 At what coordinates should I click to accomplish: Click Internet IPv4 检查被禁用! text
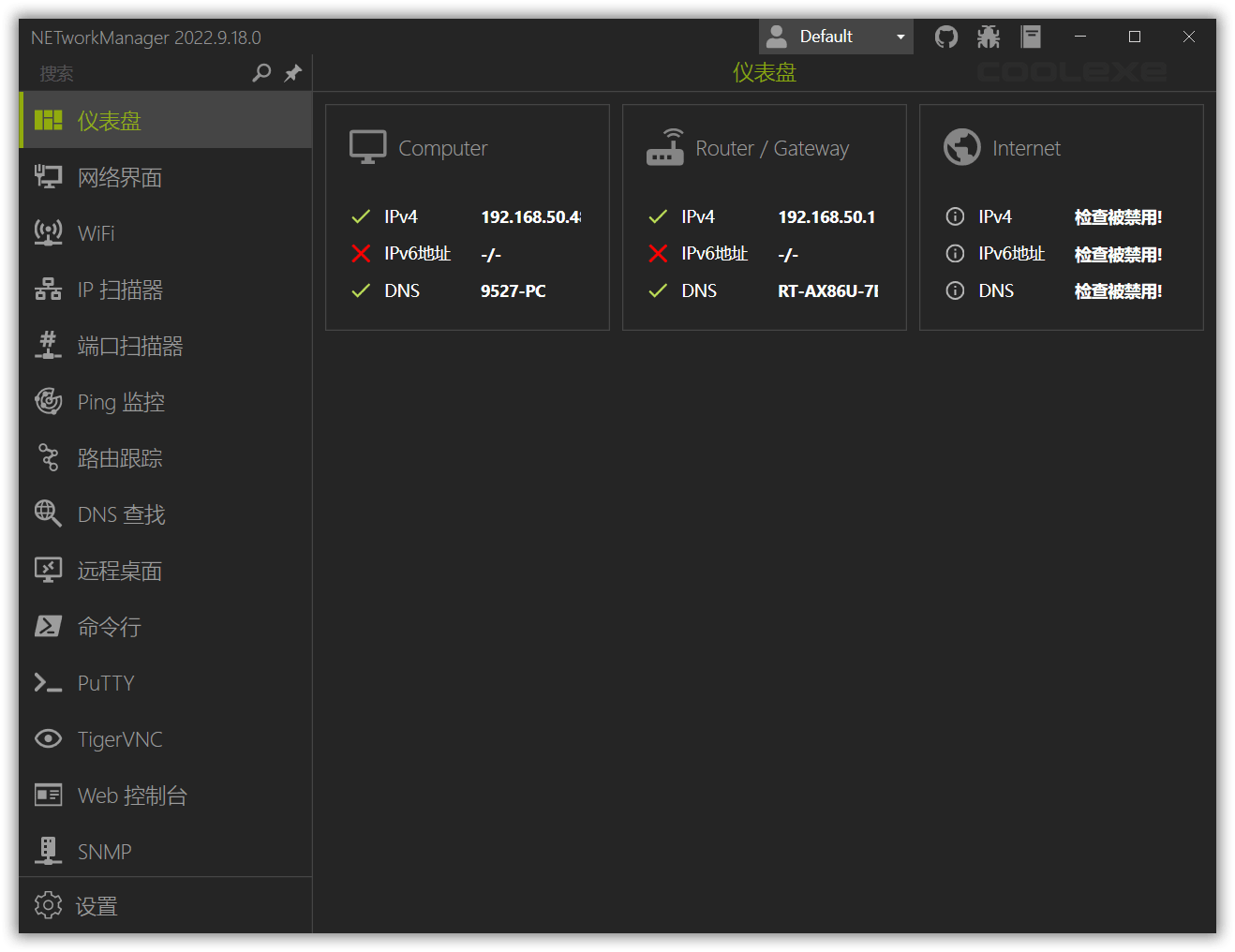[1118, 216]
